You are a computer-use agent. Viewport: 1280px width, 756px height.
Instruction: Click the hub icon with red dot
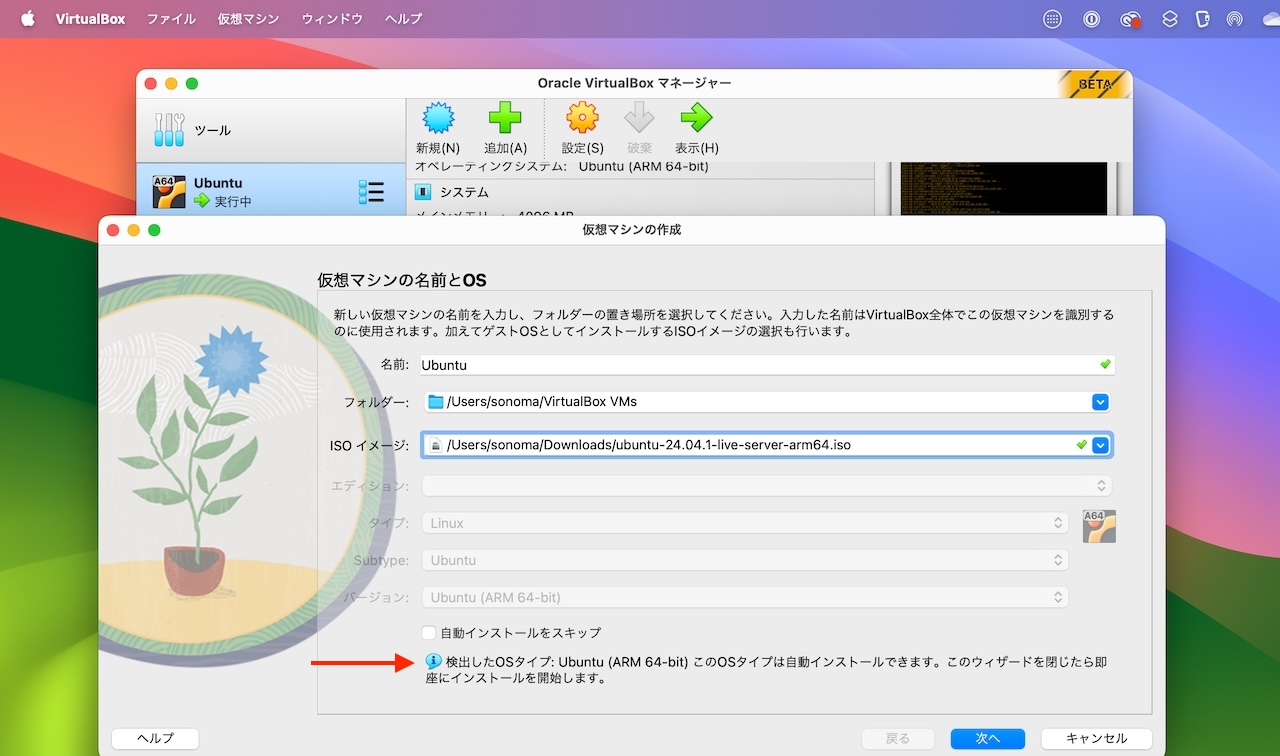pos(1131,19)
